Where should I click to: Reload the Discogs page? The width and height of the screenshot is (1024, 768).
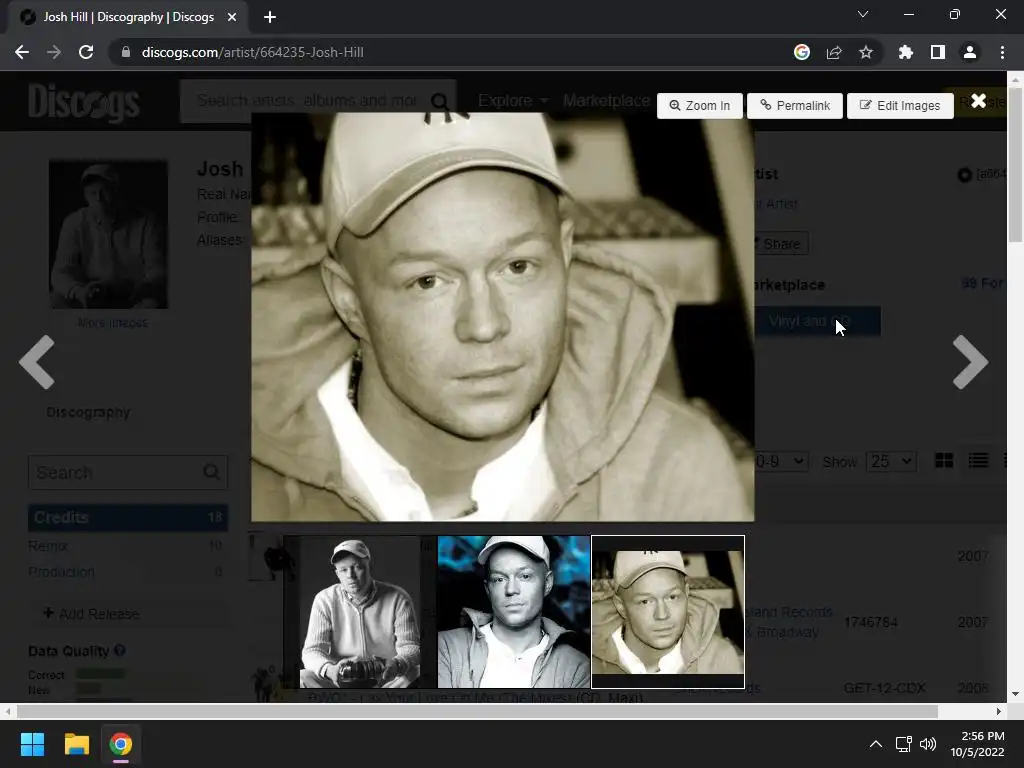click(x=86, y=52)
